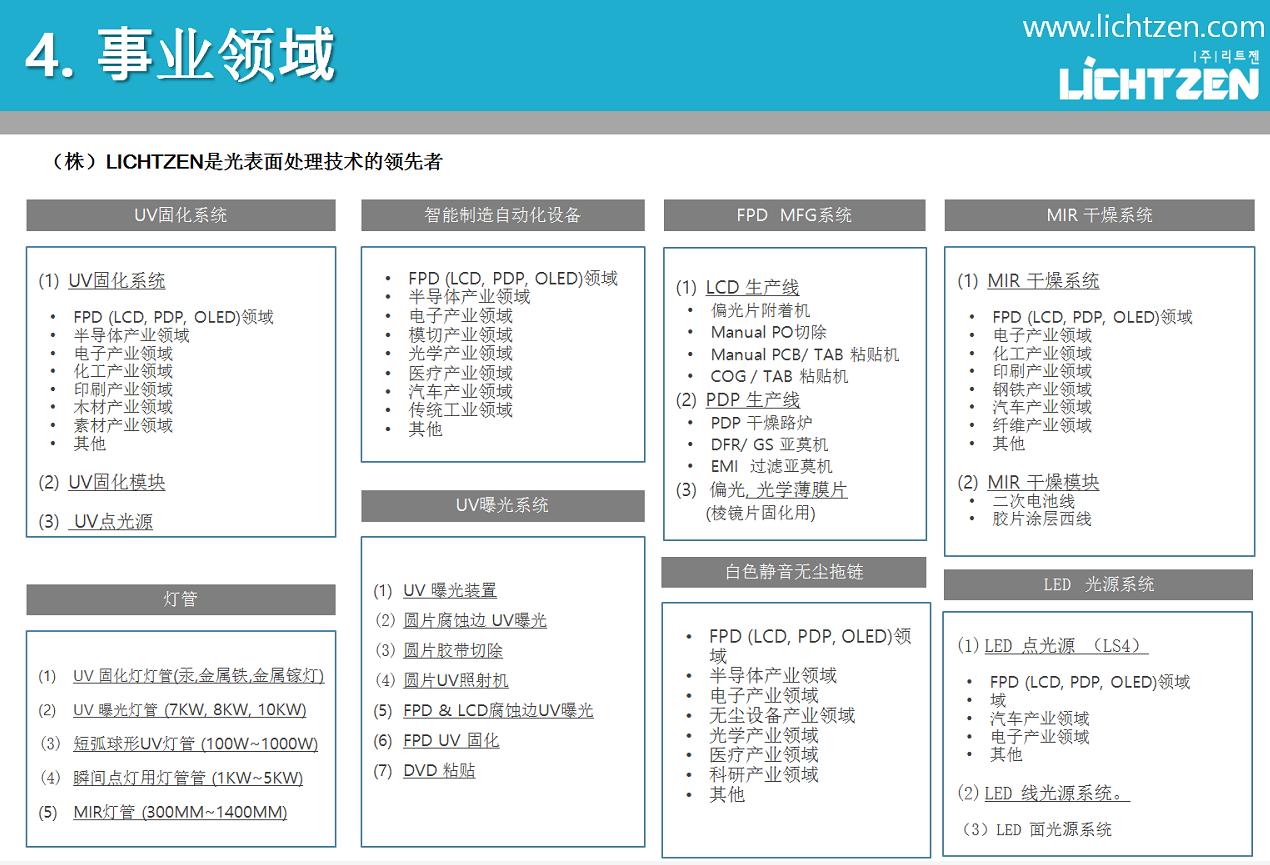
Task: Open the www.lichtzen.com web address
Action: [x=1144, y=27]
